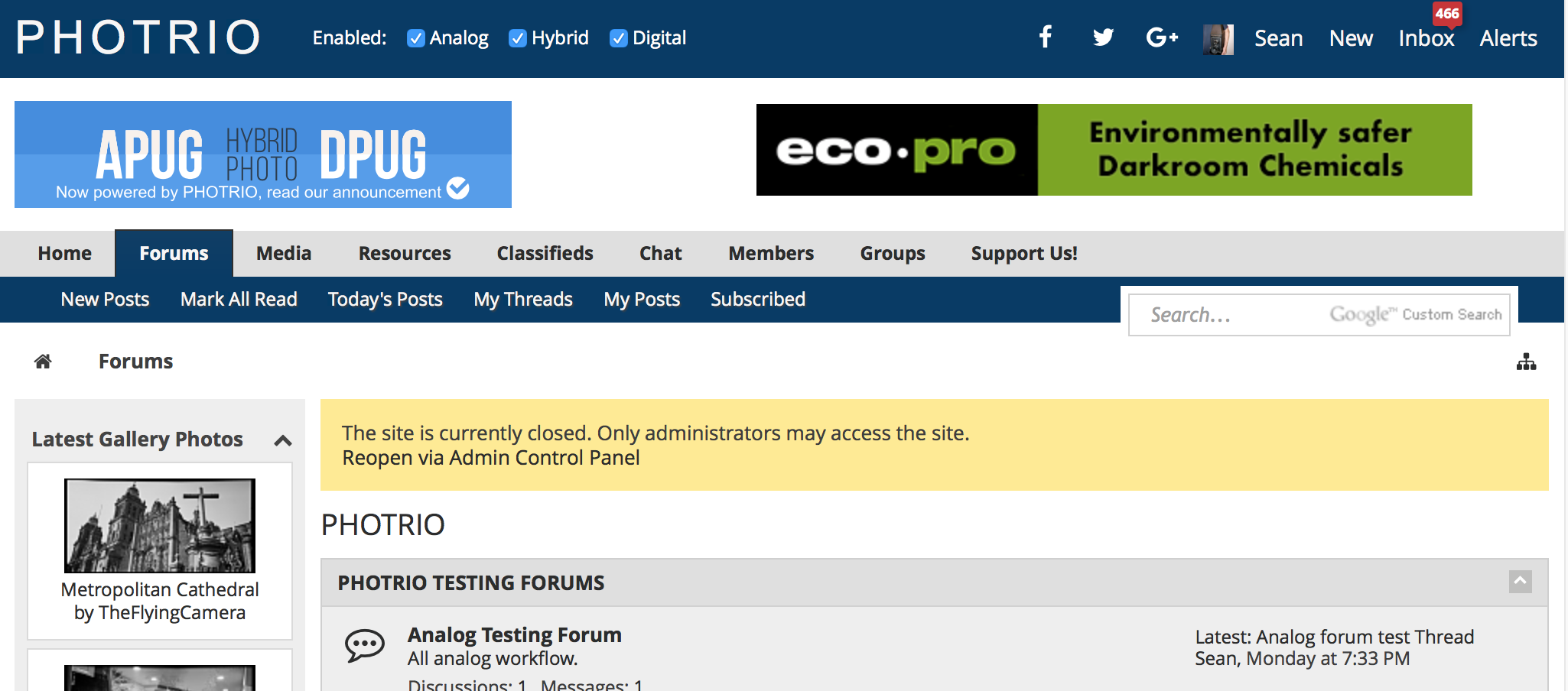Open the Media tab
Image resolution: width=1568 pixels, height=691 pixels.
pyautogui.click(x=284, y=253)
